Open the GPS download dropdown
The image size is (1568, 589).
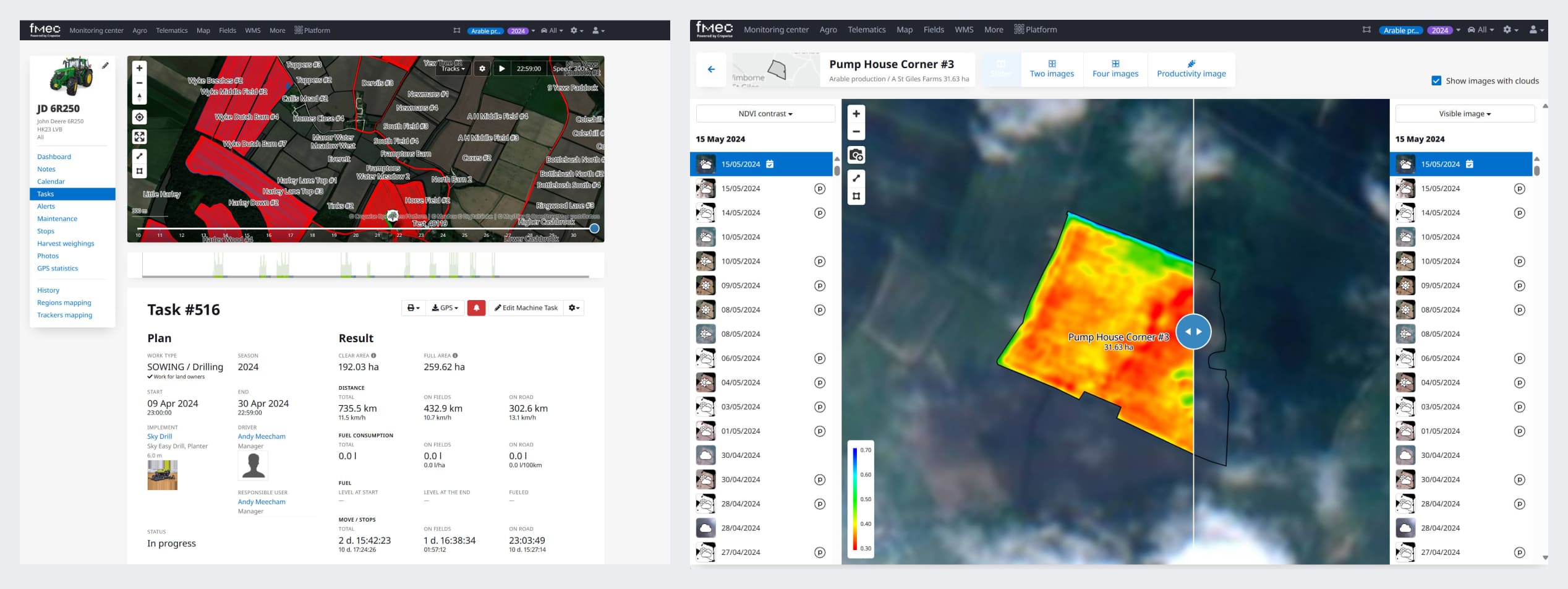click(x=445, y=308)
